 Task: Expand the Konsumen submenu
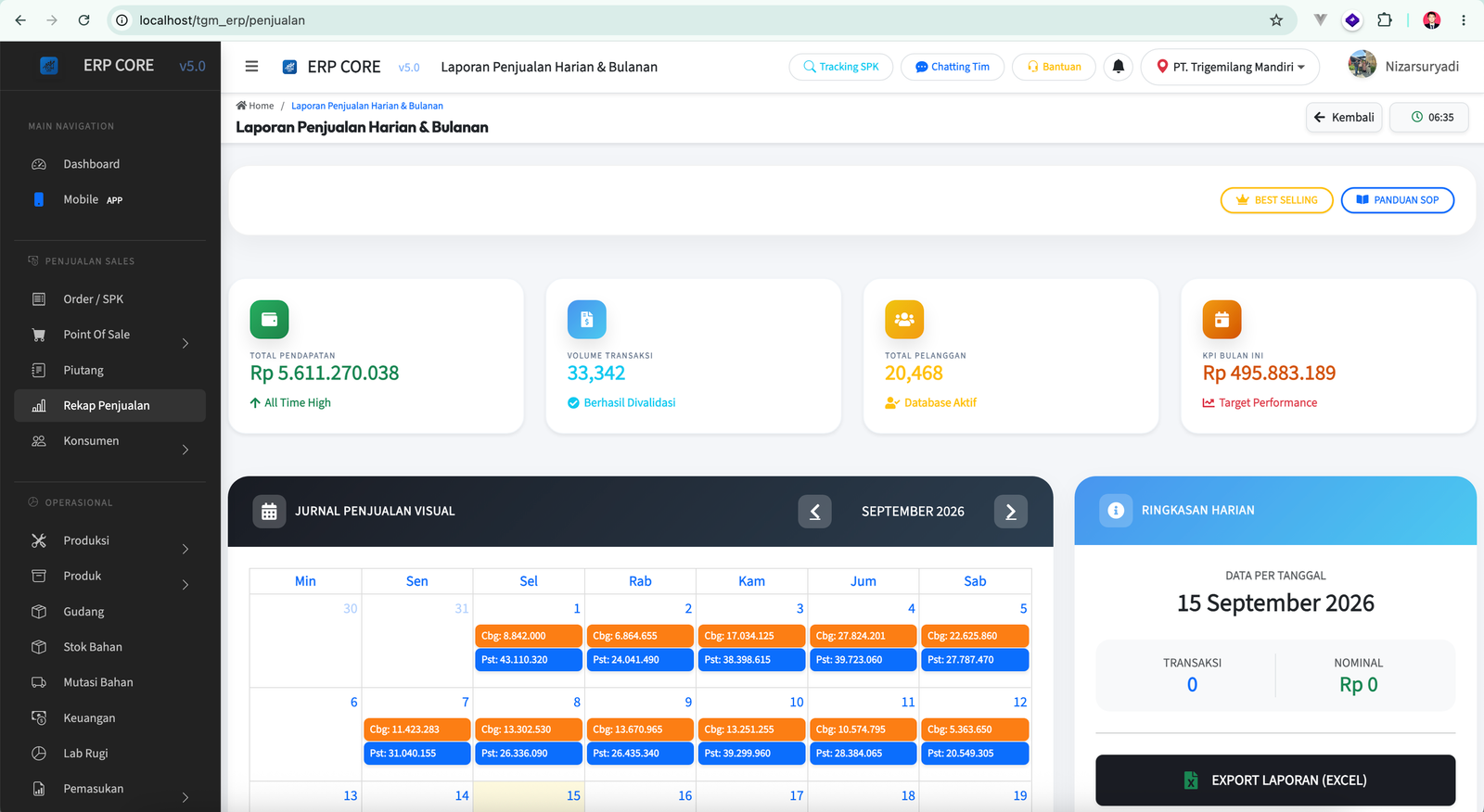(x=185, y=450)
